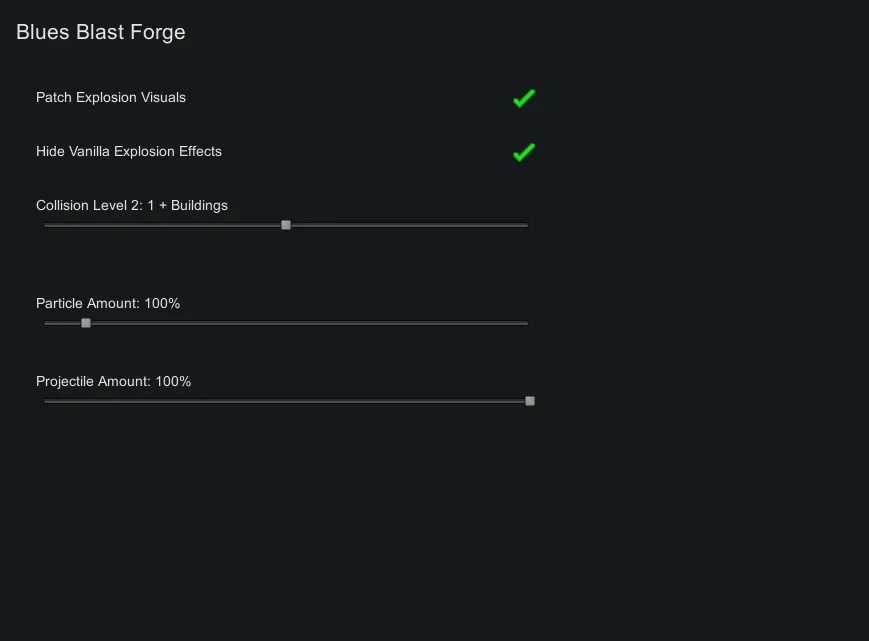Click middle of the Projectile Amount track

[286, 401]
